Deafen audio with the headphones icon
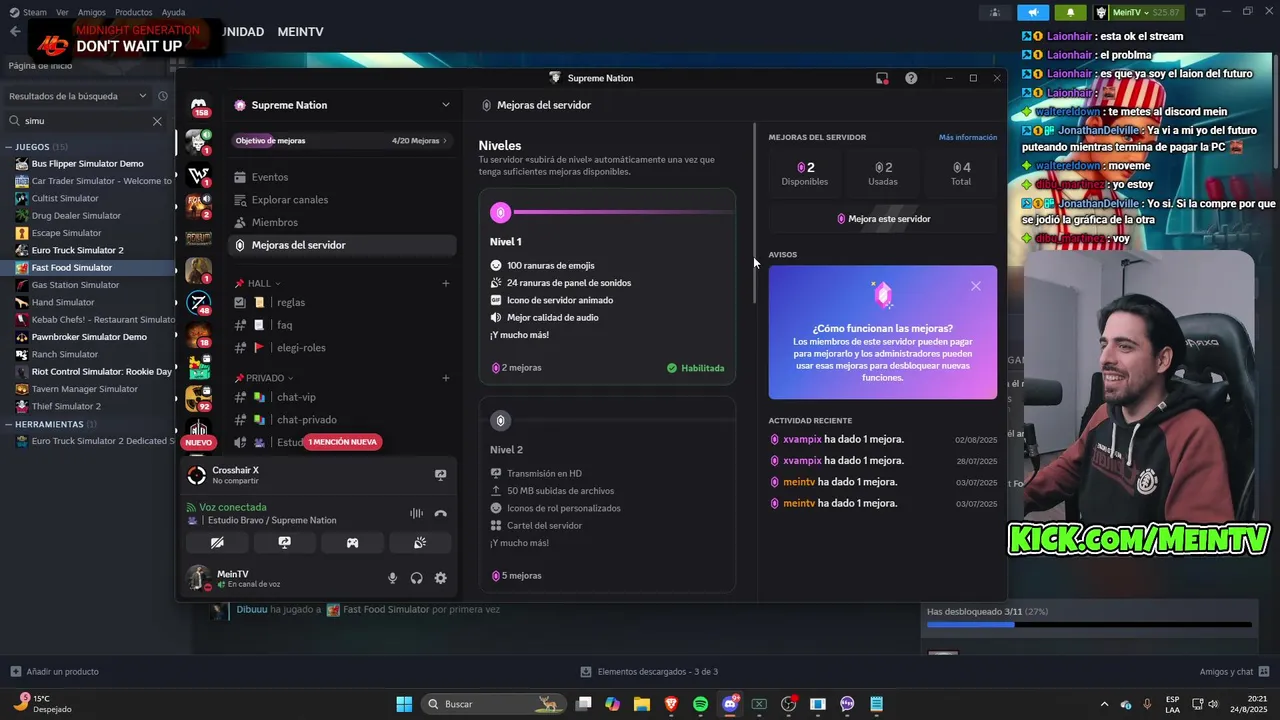 coord(416,578)
